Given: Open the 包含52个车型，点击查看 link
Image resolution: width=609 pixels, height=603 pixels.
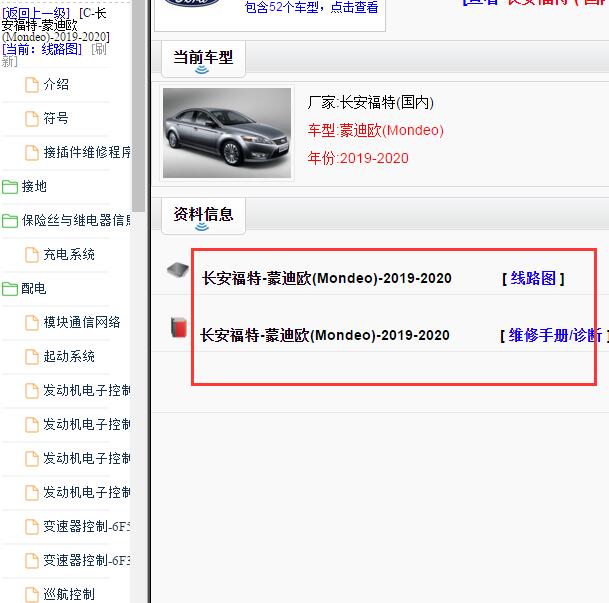Looking at the screenshot, I should click(x=311, y=7).
